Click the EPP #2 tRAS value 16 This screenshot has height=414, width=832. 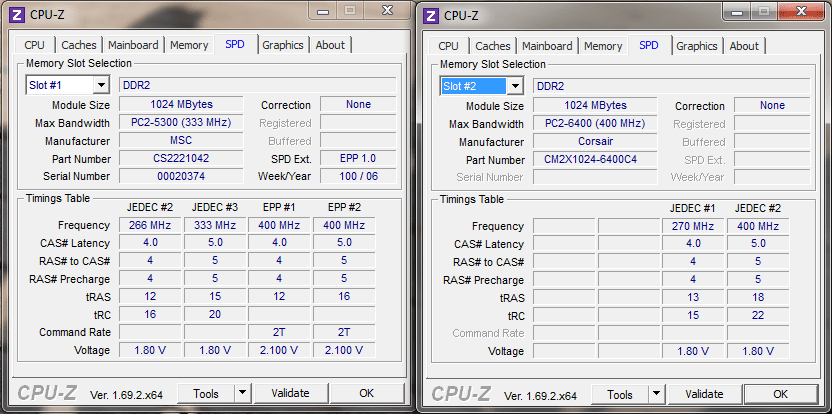(344, 296)
